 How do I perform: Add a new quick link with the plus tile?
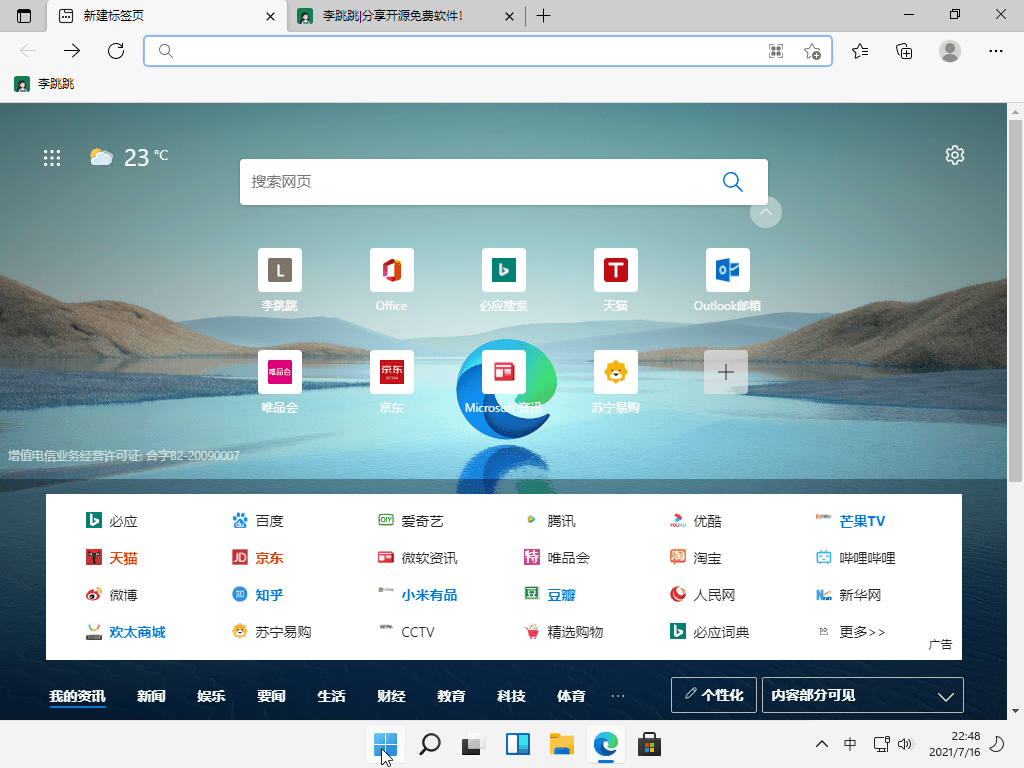click(726, 372)
